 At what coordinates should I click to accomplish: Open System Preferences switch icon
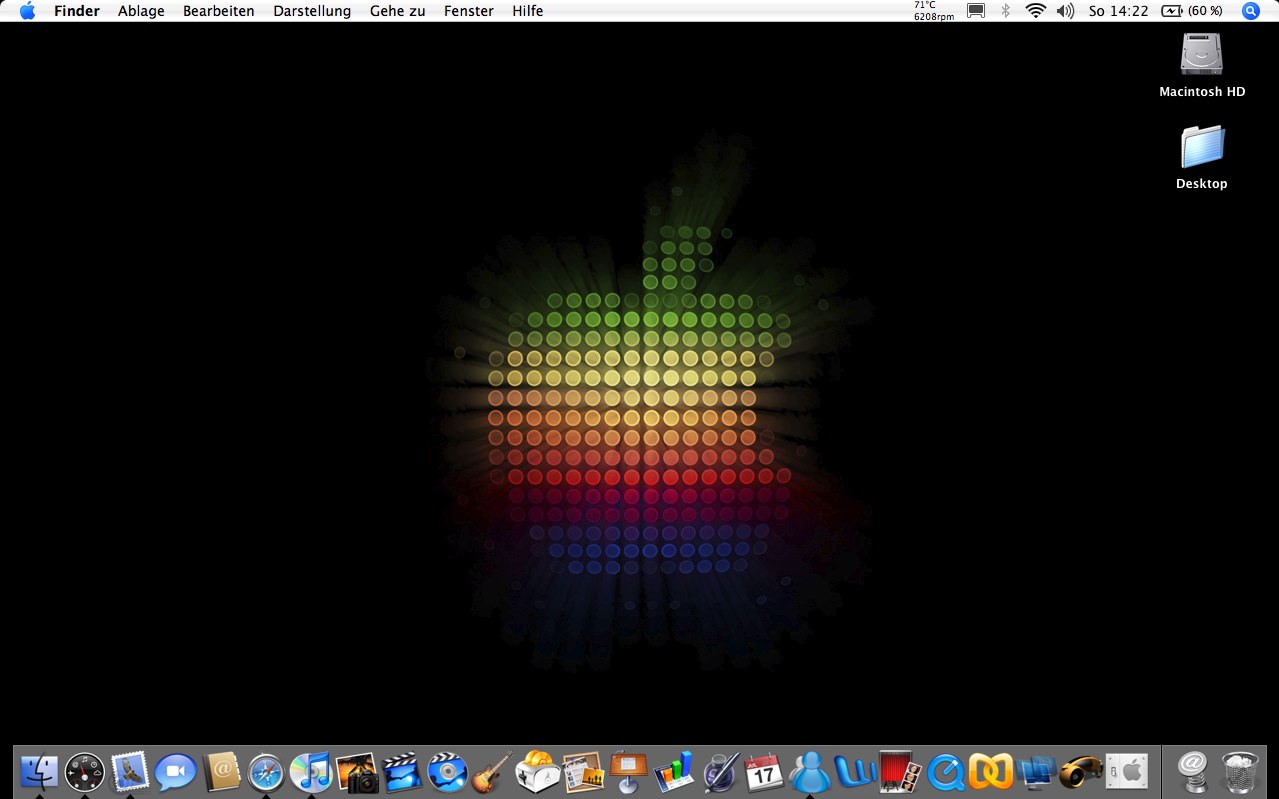coord(1127,772)
